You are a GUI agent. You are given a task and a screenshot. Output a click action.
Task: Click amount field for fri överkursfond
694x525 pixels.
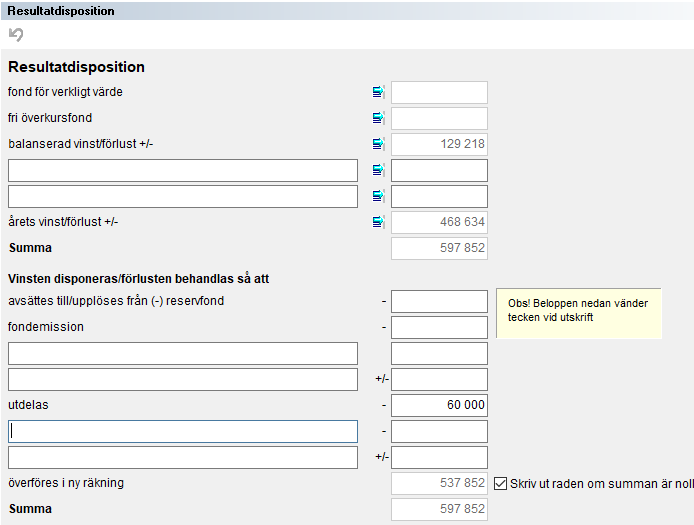tap(439, 118)
